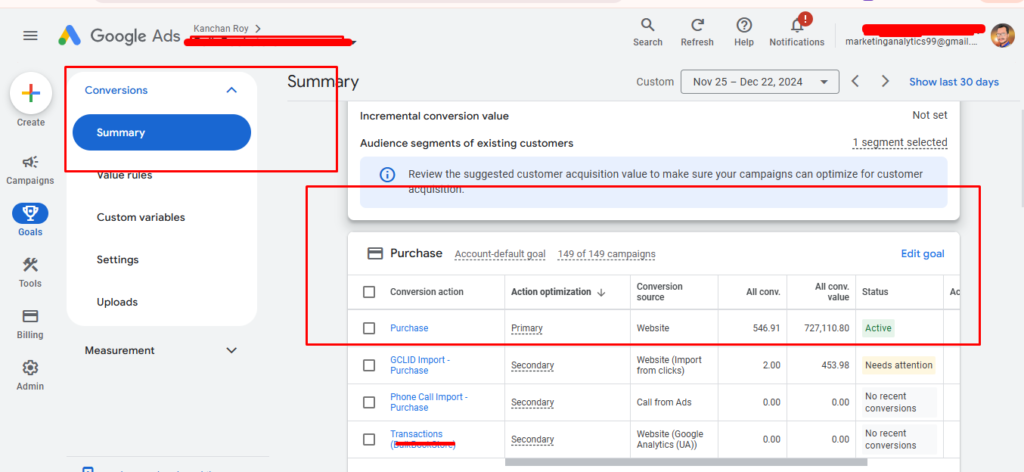Click the Call from Ads source cell
The image size is (1024, 472).
[664, 402]
